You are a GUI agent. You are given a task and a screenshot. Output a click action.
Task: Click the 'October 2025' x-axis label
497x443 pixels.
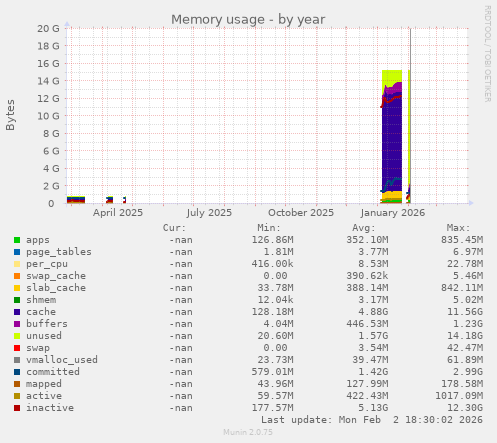[x=301, y=213]
